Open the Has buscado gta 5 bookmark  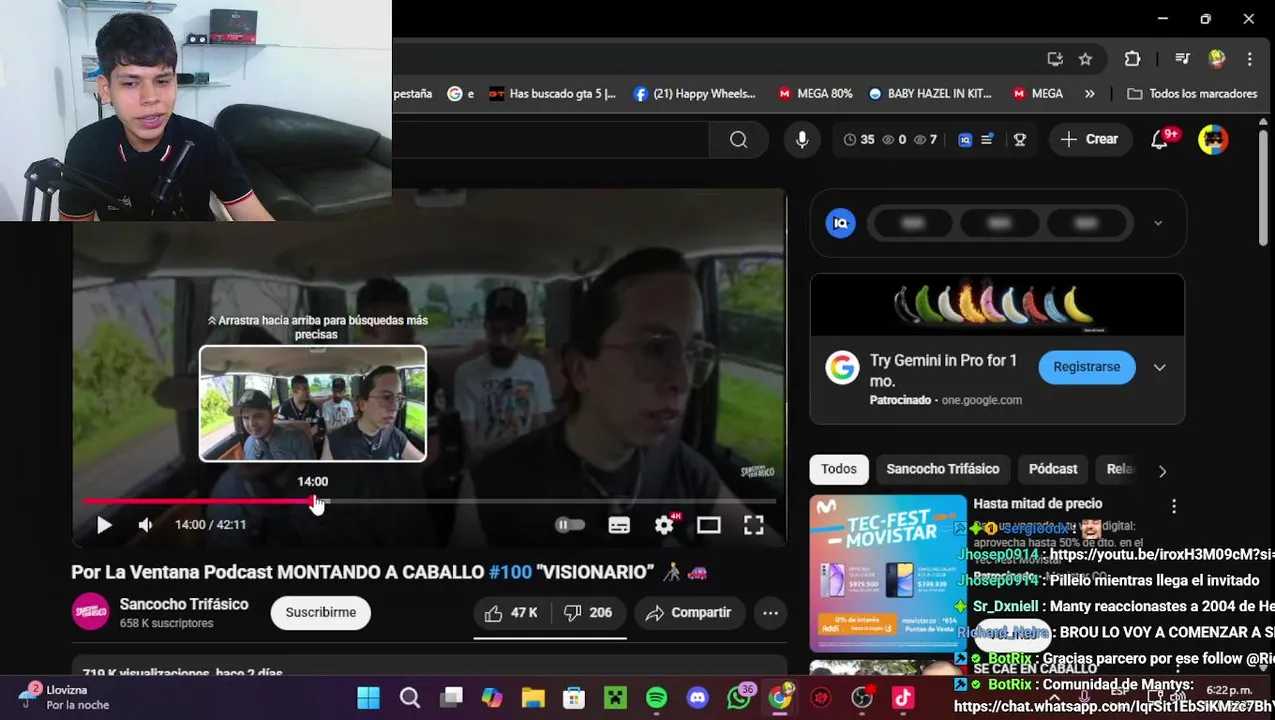pyautogui.click(x=552, y=94)
